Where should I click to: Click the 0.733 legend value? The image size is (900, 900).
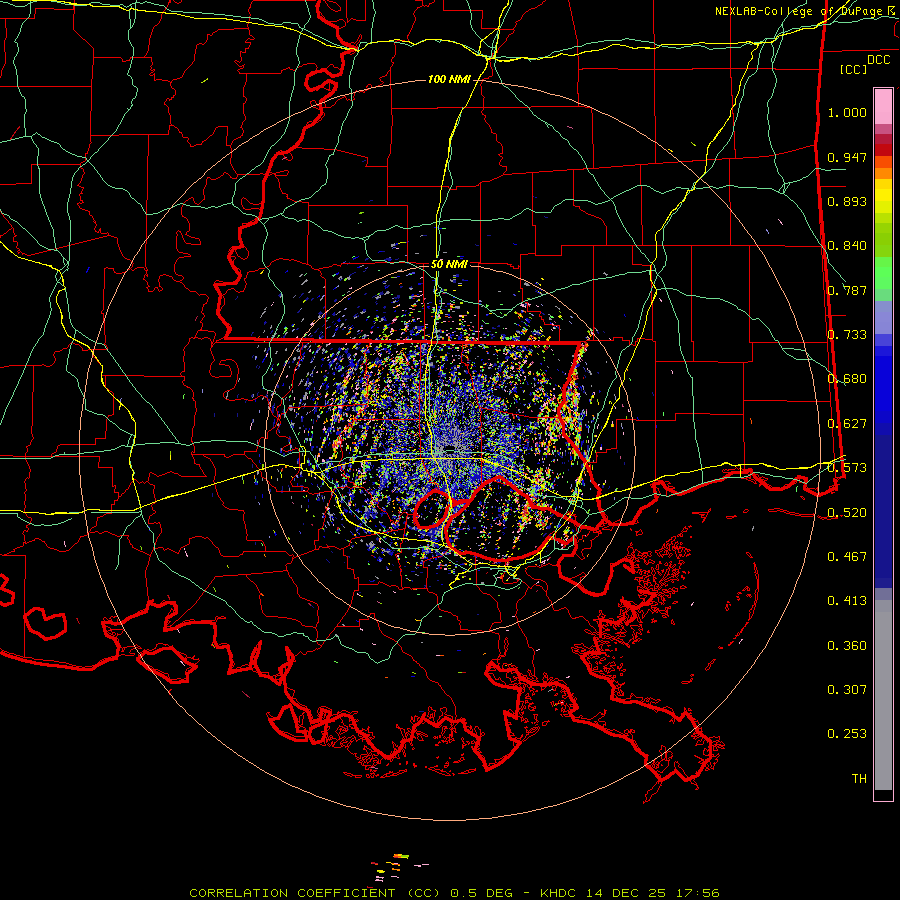coord(847,335)
